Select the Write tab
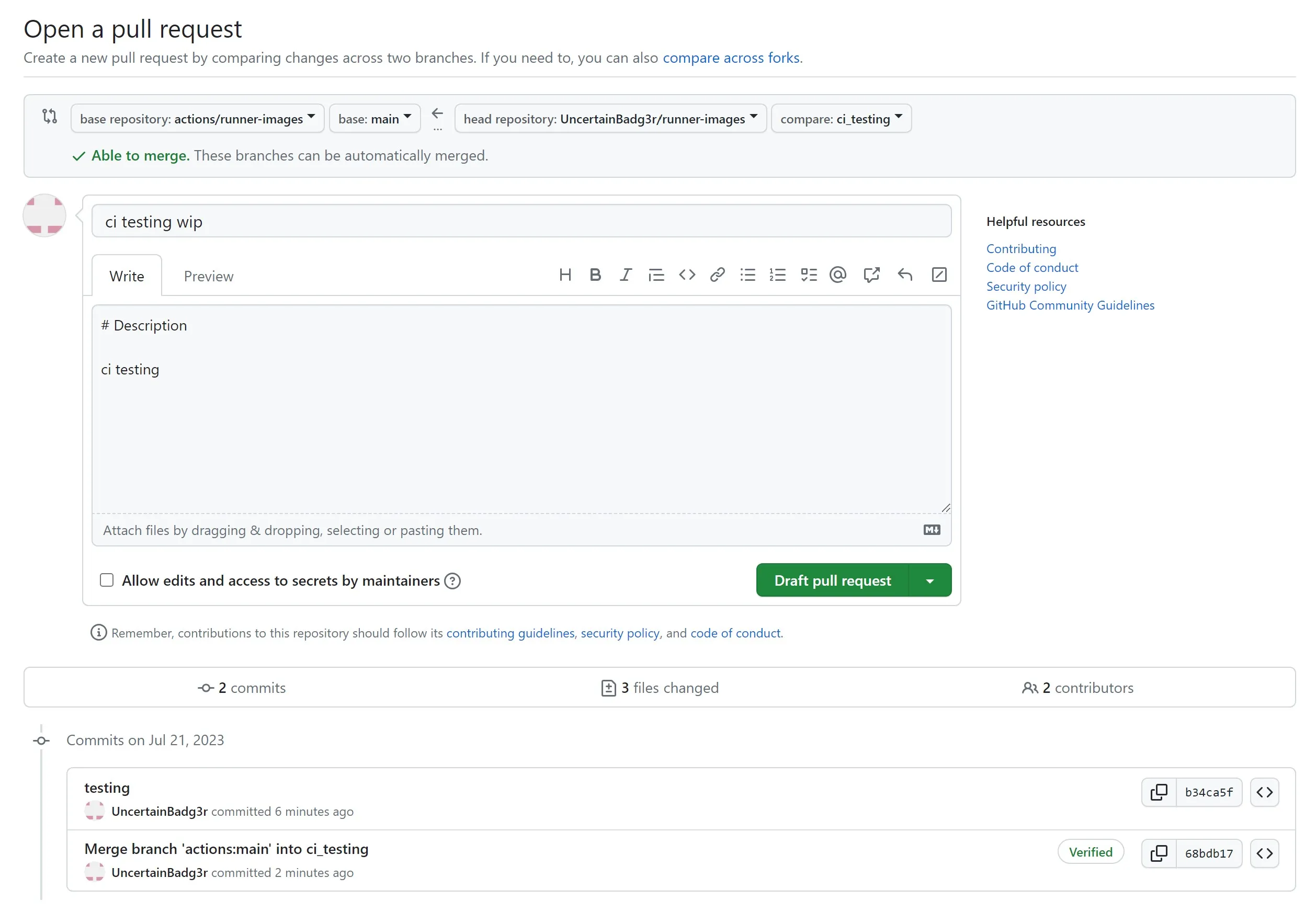This screenshot has width=1316, height=912. [x=126, y=276]
